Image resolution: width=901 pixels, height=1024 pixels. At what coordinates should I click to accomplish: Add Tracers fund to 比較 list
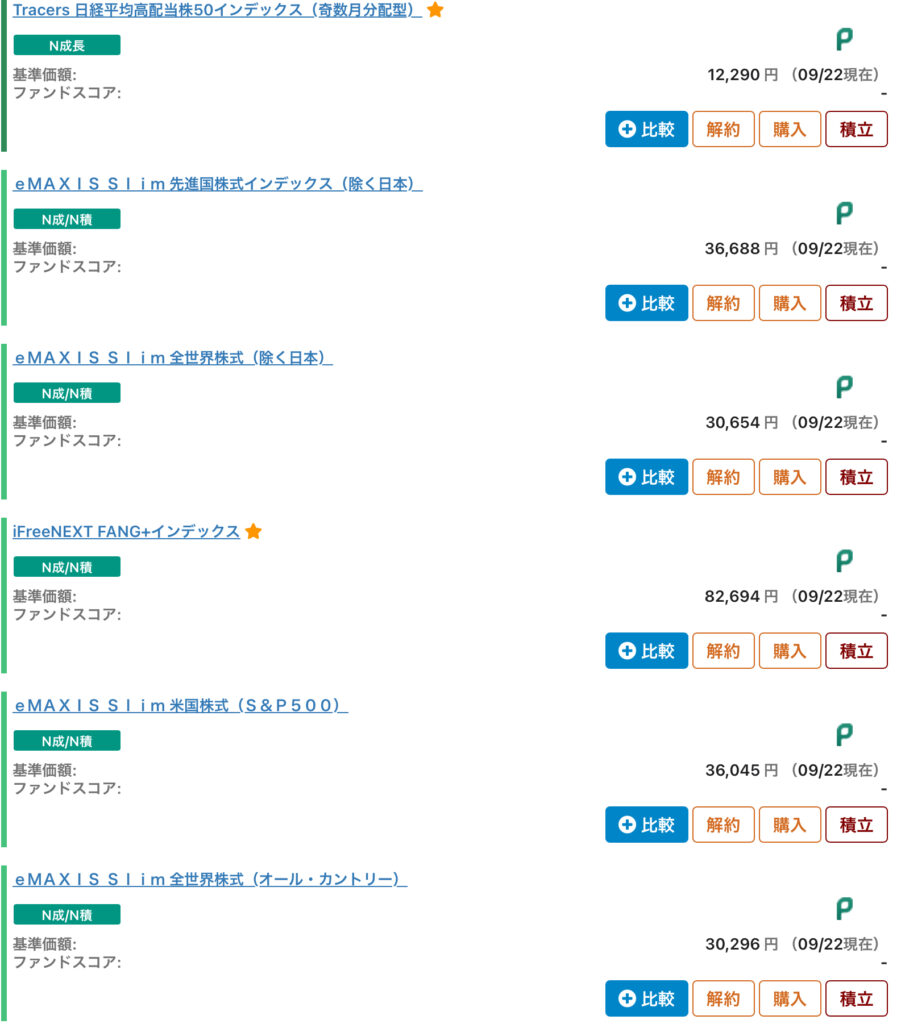coord(646,130)
